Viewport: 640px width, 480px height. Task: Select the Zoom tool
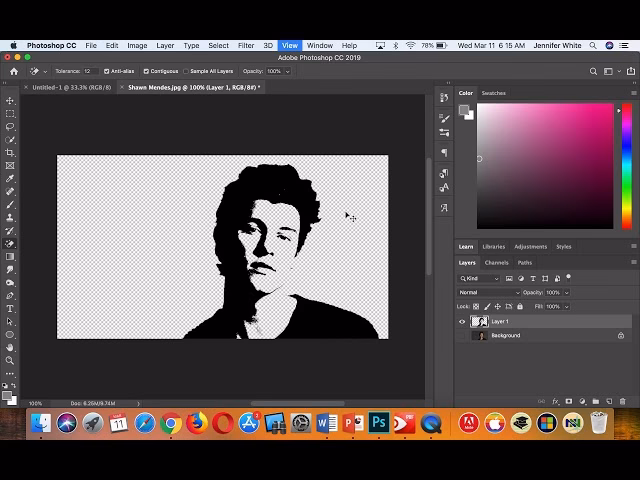click(10, 360)
